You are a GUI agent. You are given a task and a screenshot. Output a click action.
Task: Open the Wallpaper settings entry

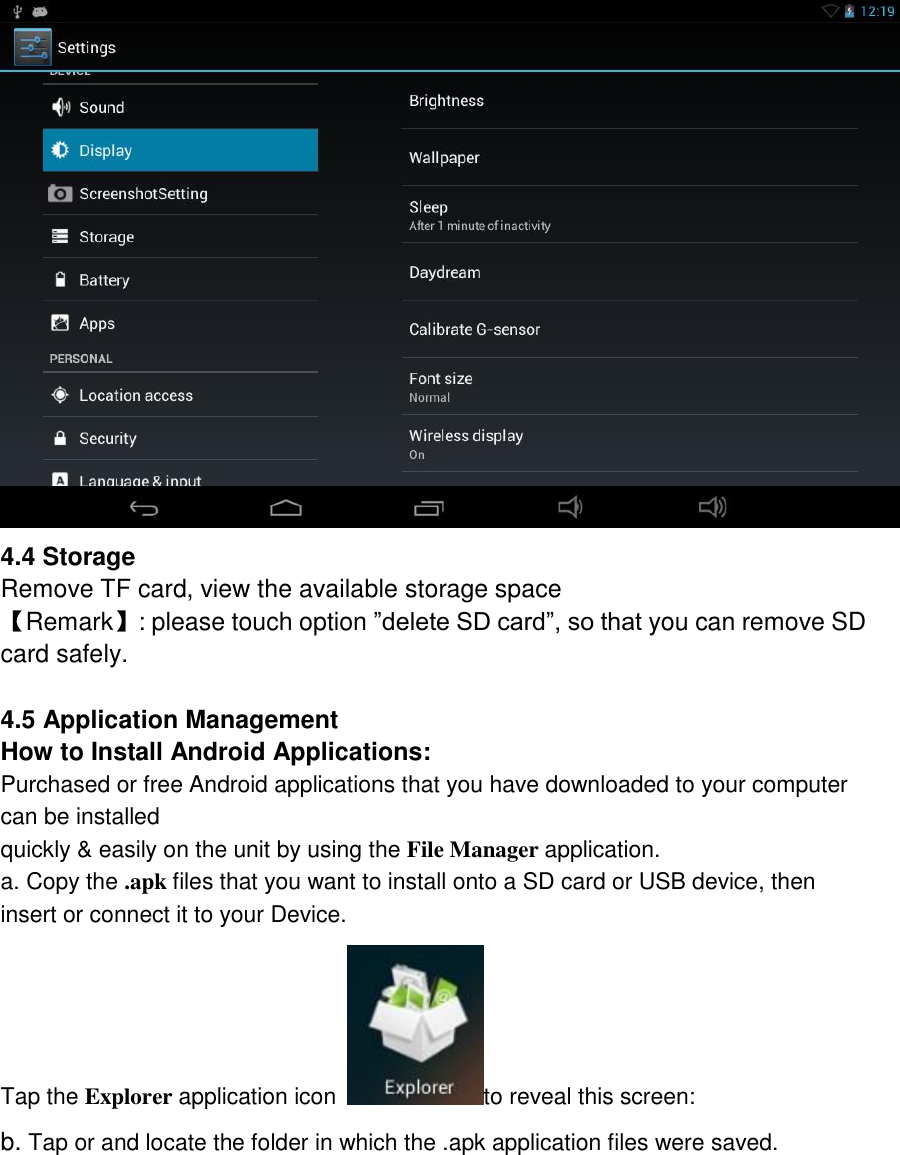630,157
